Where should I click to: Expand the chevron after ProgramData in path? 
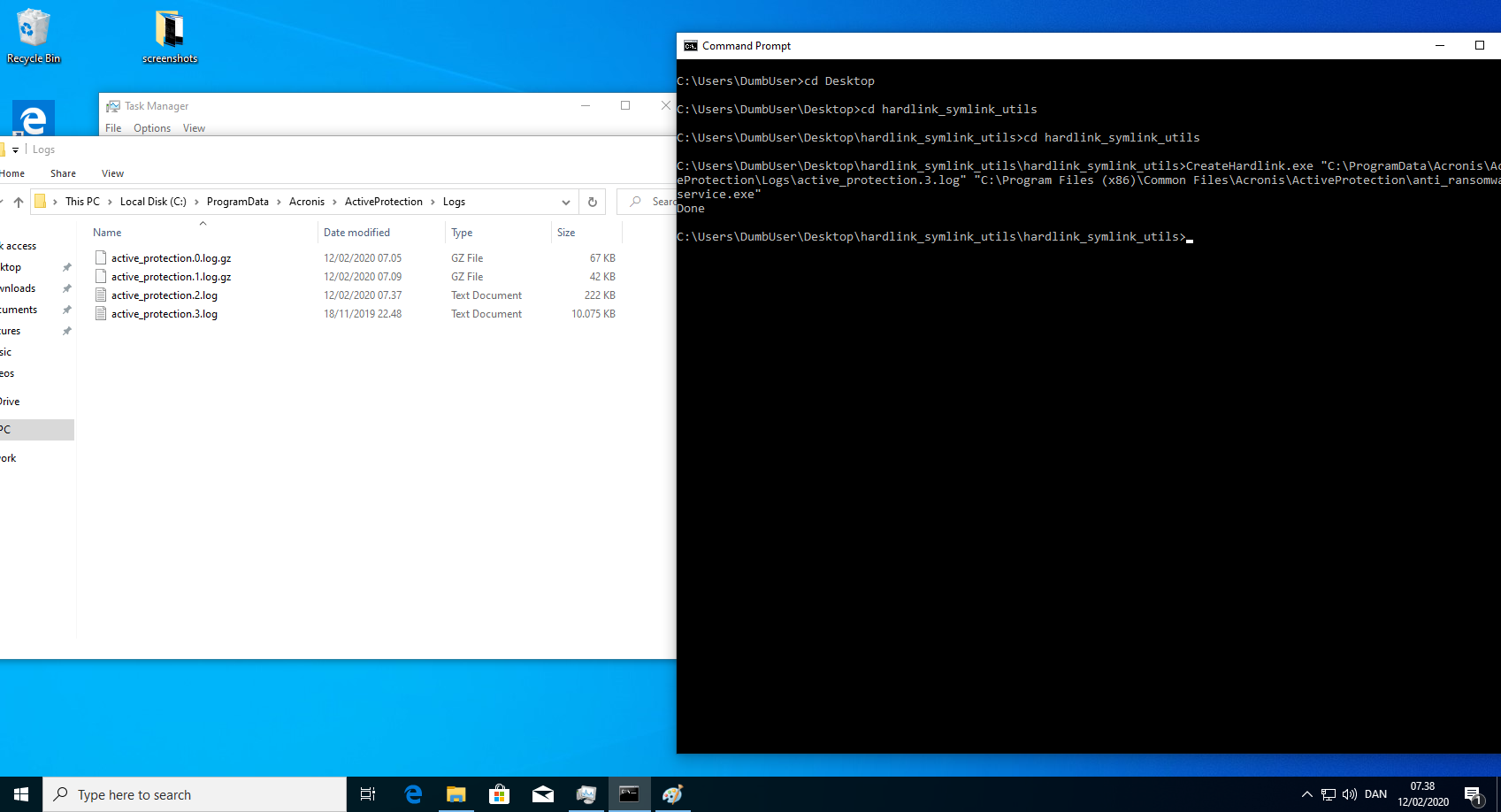[x=279, y=202]
